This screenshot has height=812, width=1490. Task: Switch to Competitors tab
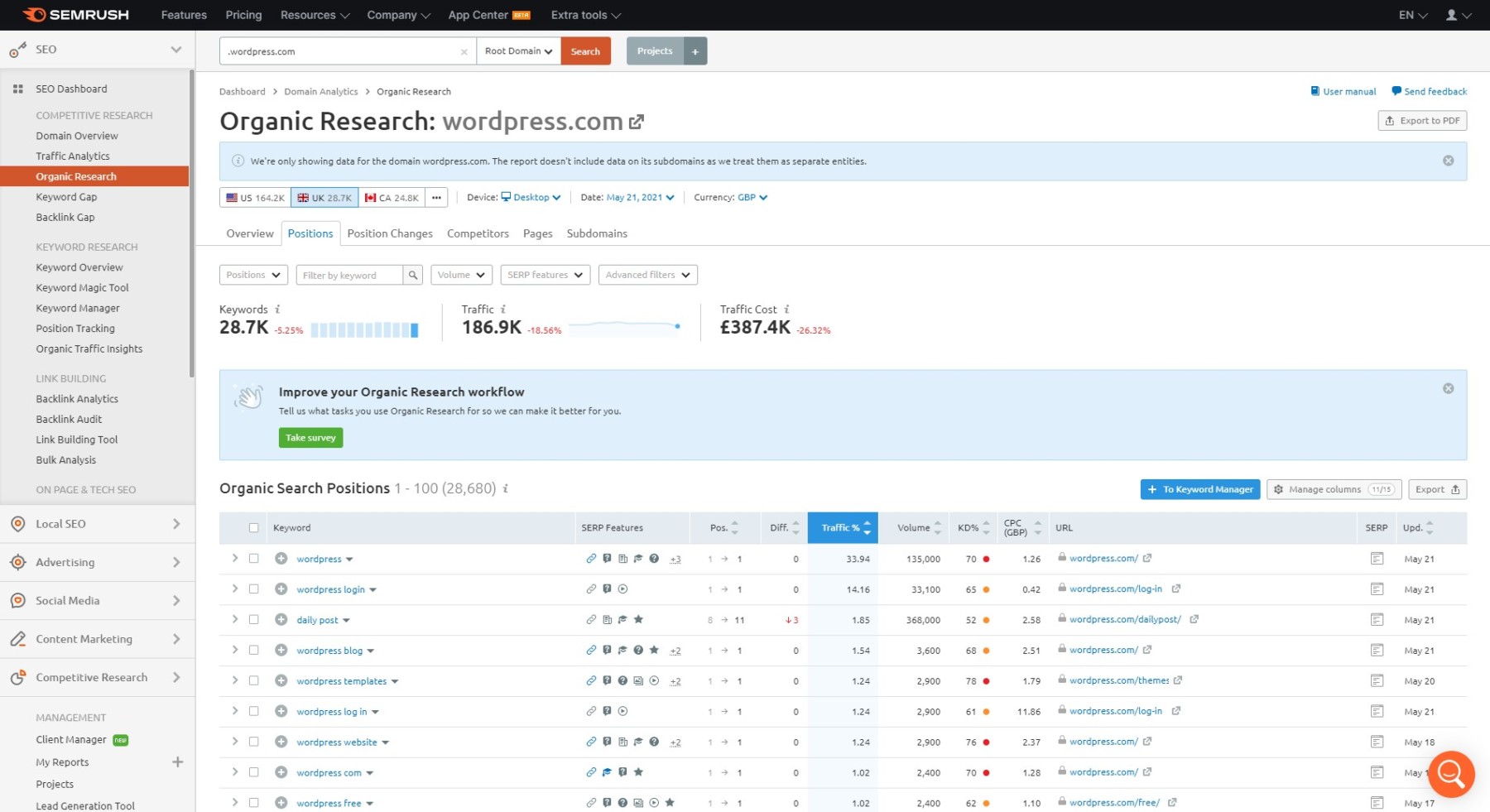point(478,233)
